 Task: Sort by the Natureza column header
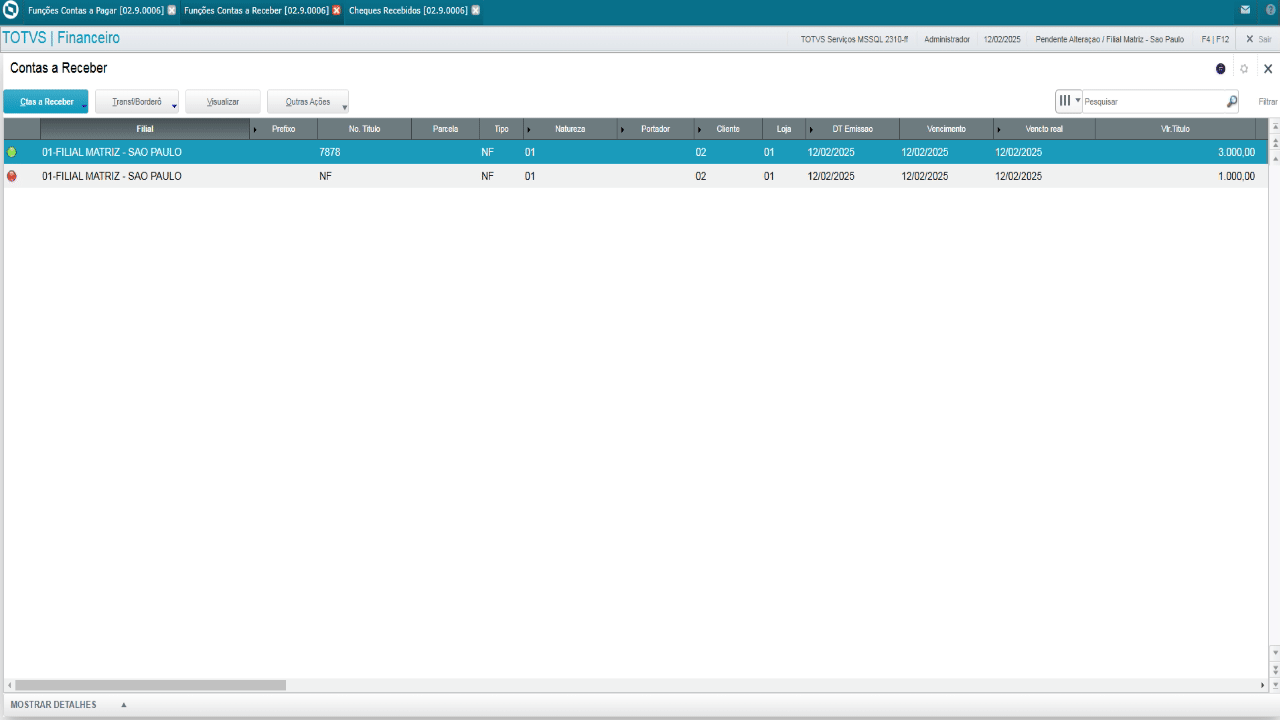[x=570, y=129]
